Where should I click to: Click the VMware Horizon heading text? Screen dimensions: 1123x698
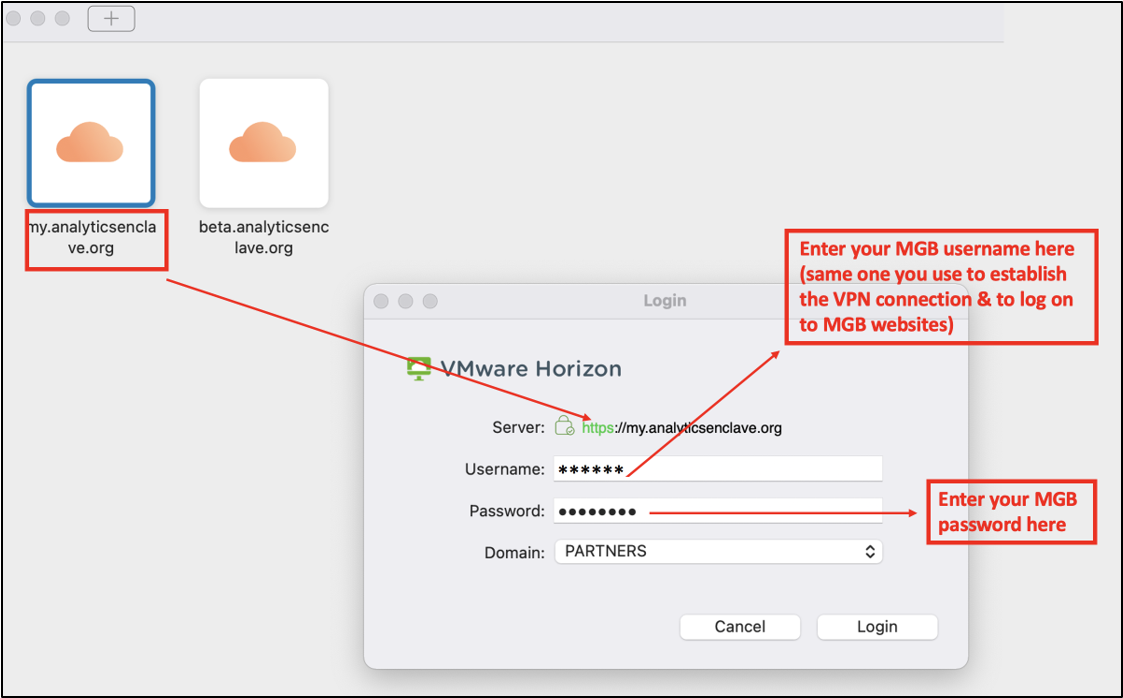point(531,369)
